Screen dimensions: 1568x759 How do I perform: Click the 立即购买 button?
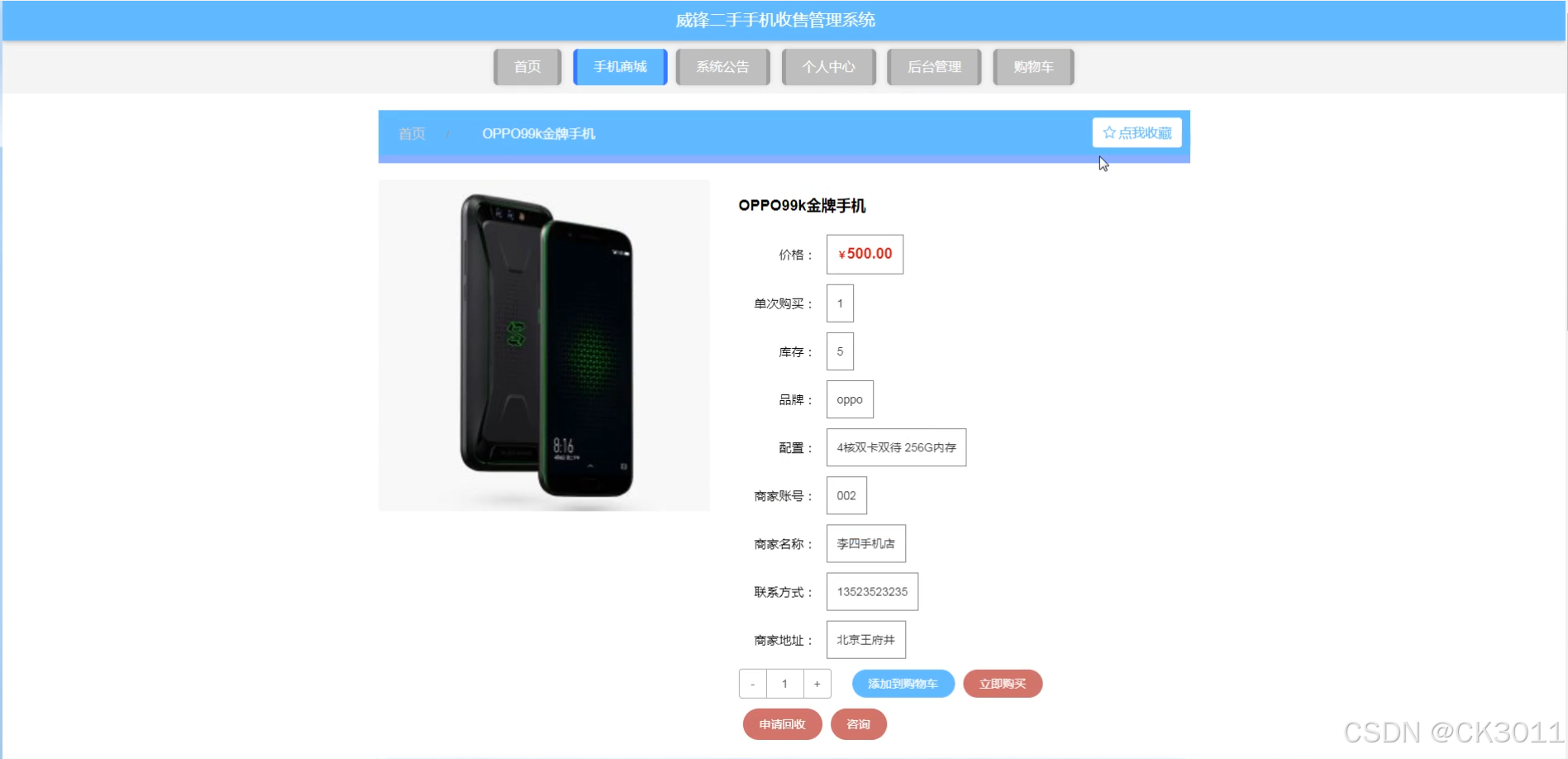tap(1003, 684)
